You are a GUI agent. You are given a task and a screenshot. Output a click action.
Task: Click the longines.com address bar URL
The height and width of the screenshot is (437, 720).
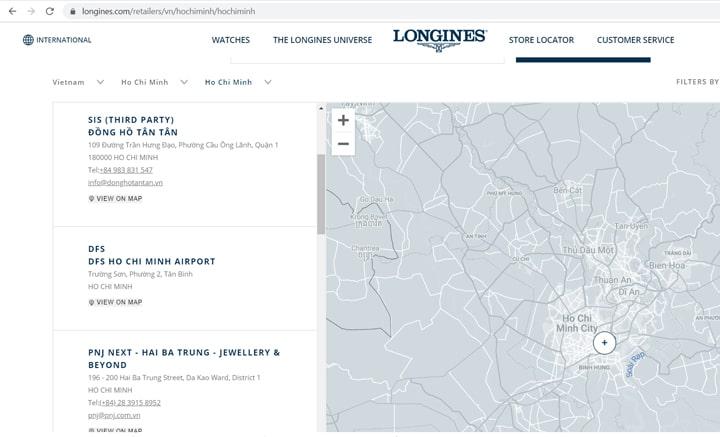(169, 11)
